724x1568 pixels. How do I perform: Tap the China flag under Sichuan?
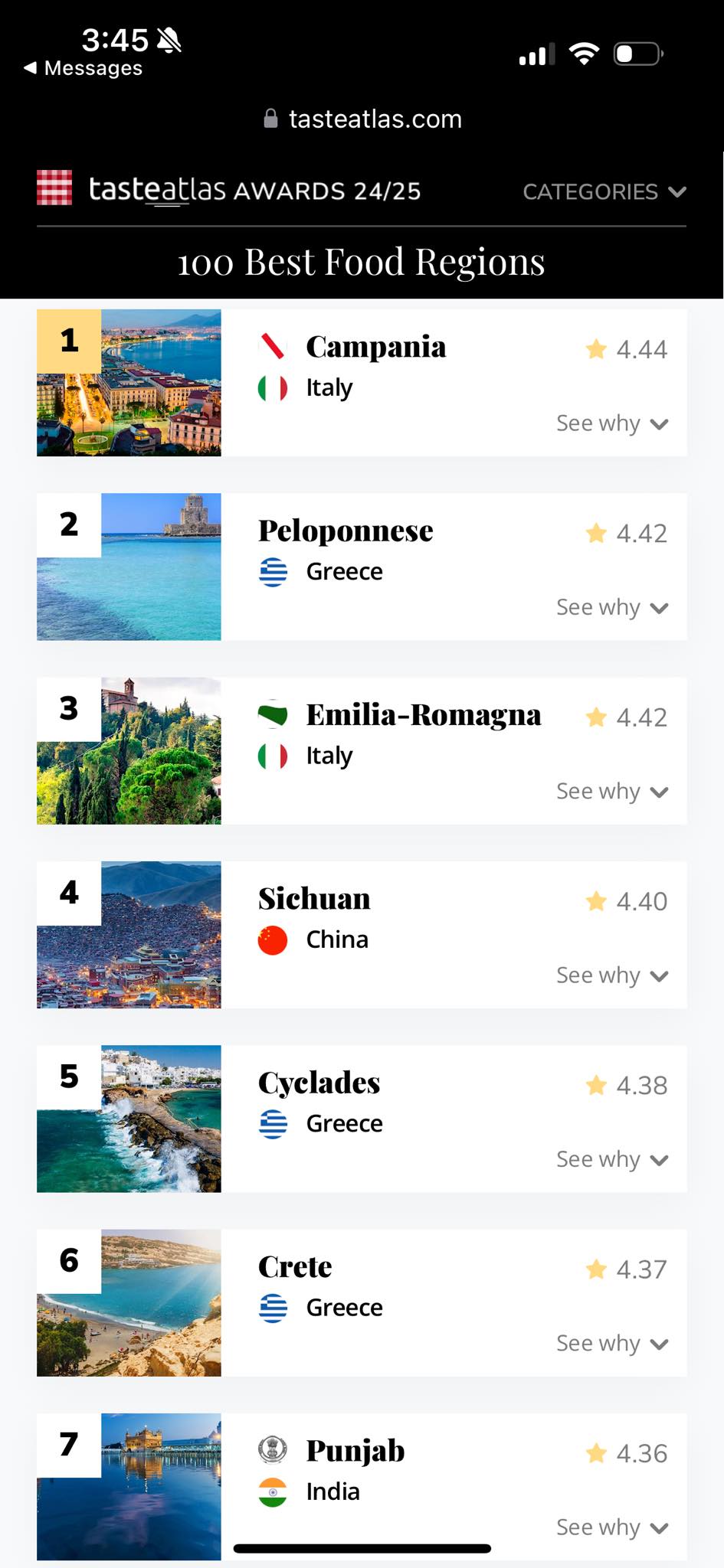(273, 940)
